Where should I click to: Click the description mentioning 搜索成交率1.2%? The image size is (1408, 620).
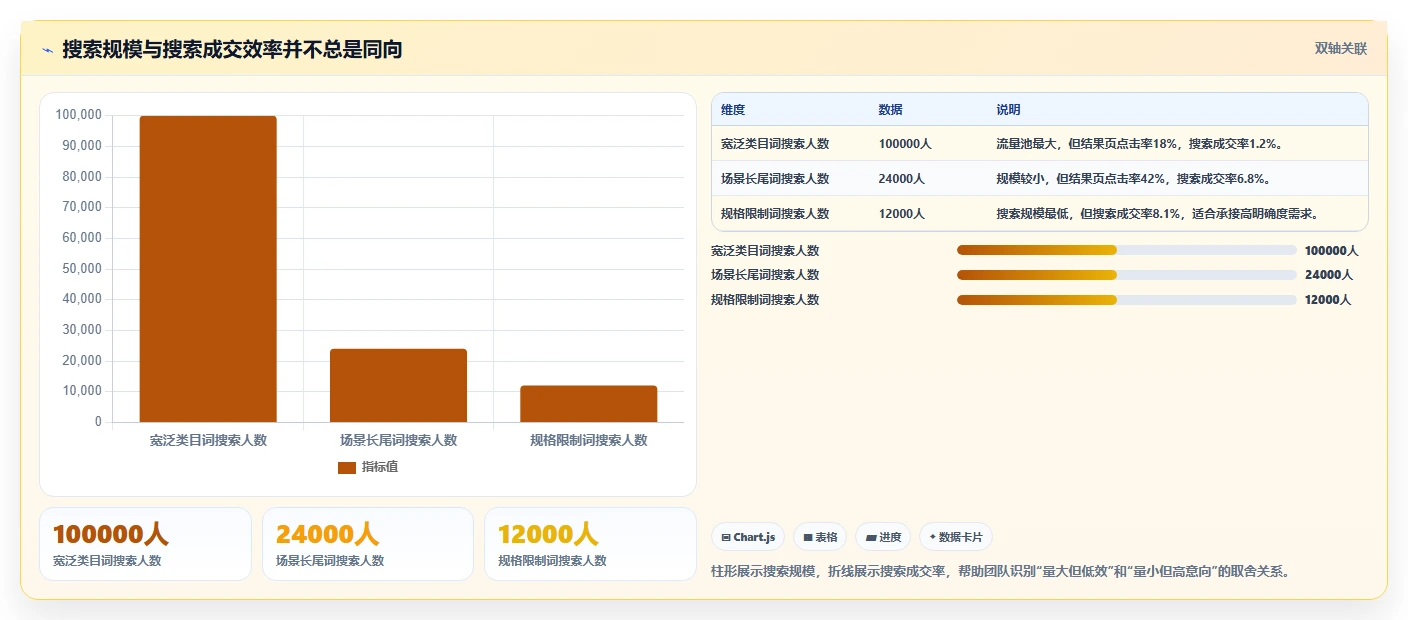coord(1139,144)
